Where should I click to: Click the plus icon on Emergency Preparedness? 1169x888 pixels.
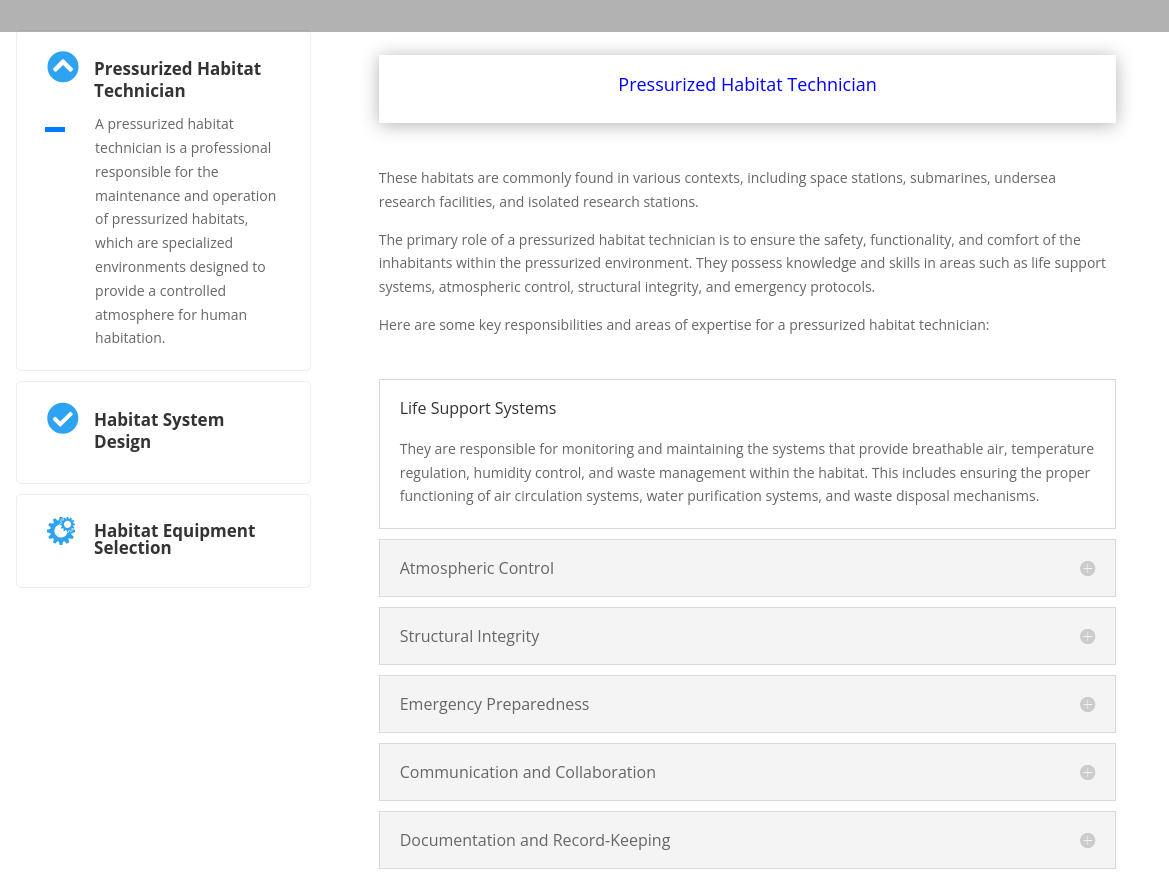click(x=1087, y=704)
